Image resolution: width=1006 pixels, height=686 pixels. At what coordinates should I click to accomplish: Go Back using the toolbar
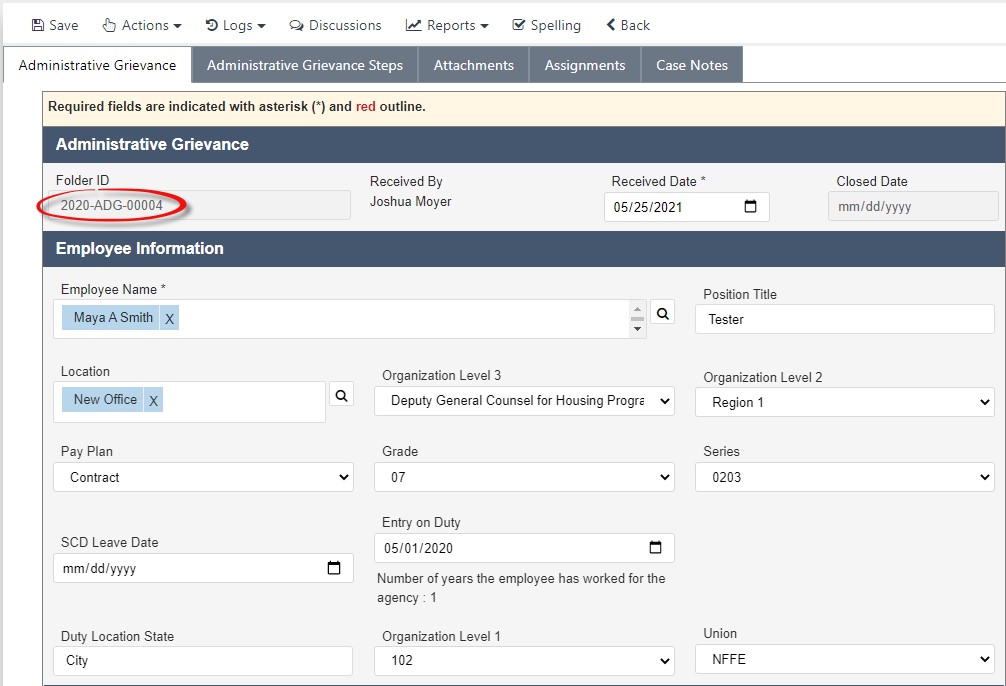point(628,25)
